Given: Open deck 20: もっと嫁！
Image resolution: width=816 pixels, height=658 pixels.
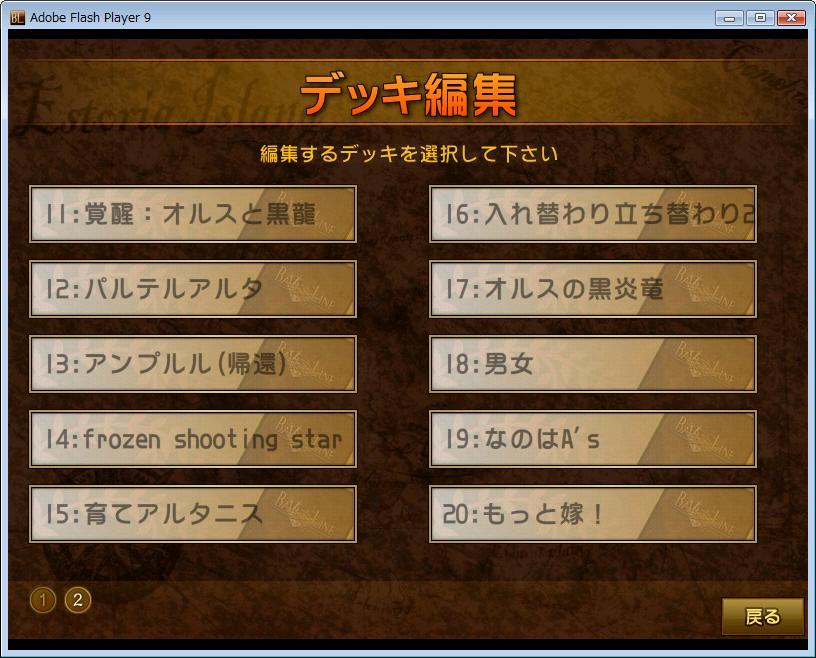Looking at the screenshot, I should [x=593, y=514].
